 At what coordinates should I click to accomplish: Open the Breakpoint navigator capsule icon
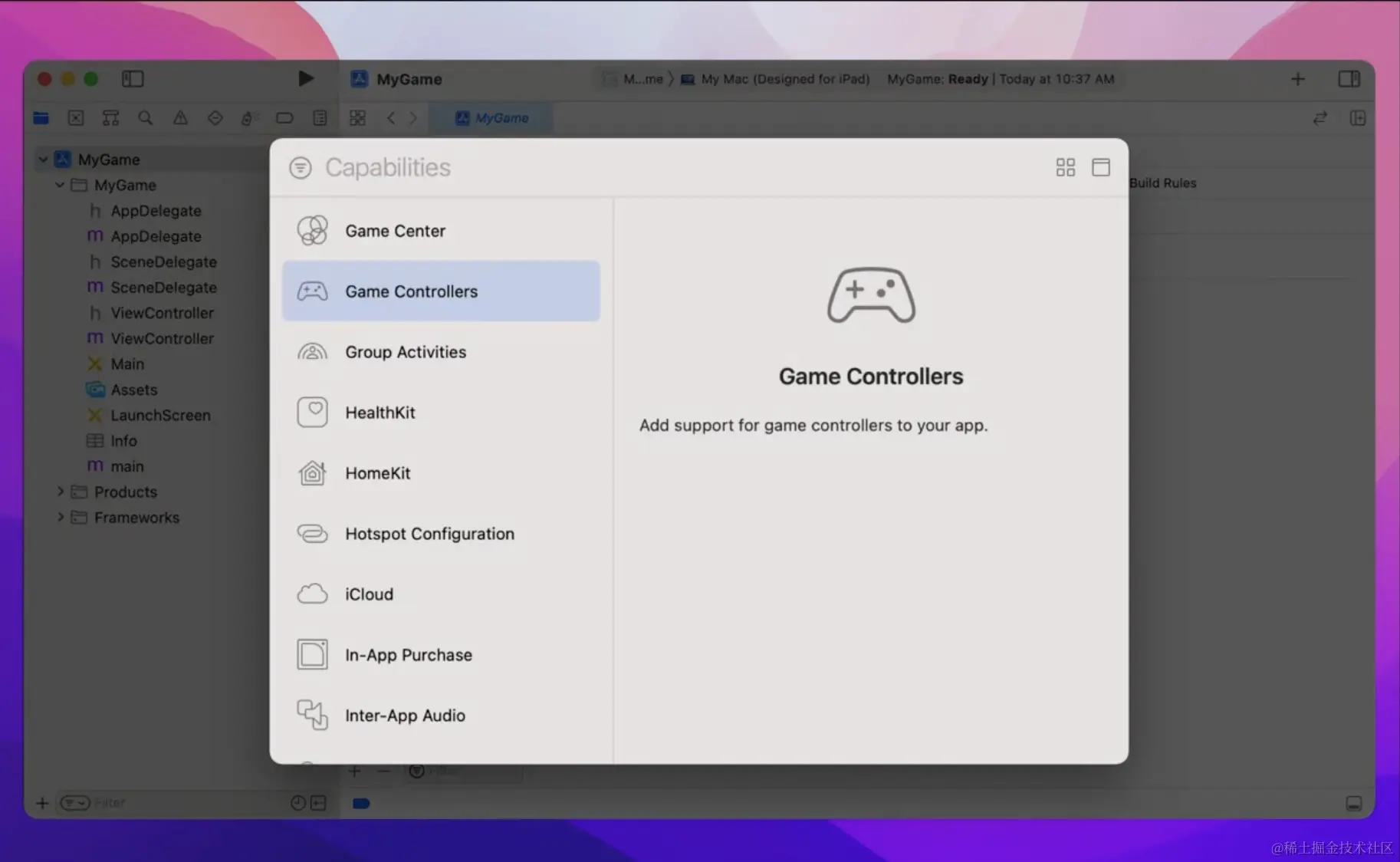pos(284,118)
